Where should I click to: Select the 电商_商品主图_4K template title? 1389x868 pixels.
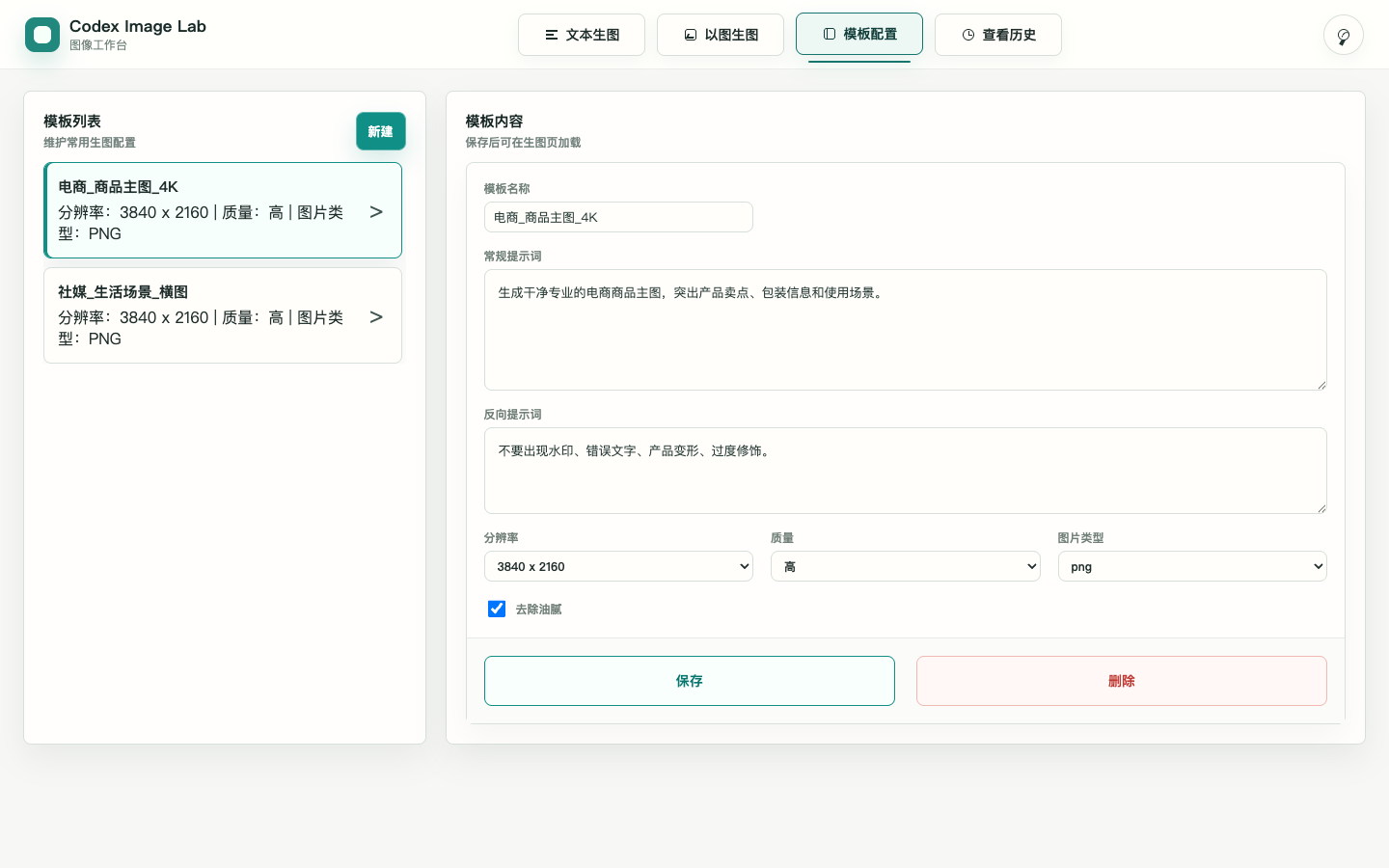tap(118, 187)
